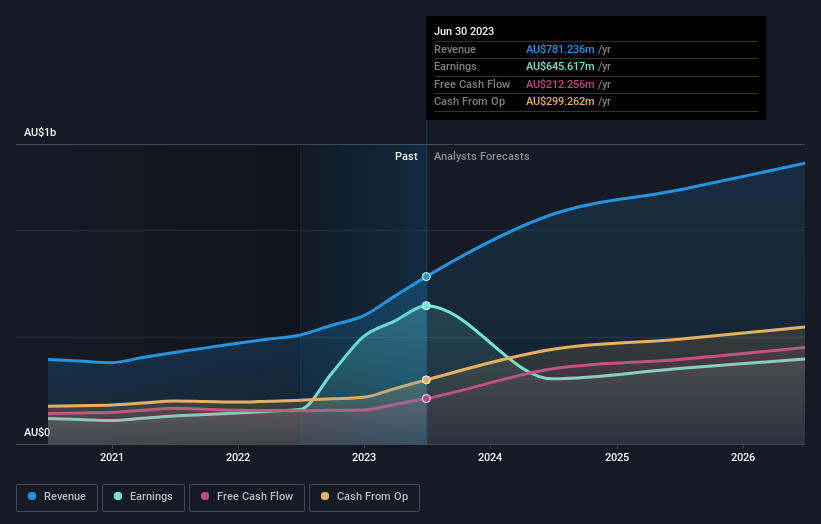
Task: Toggle the Free Cash Flow legend button
Action: point(247,497)
